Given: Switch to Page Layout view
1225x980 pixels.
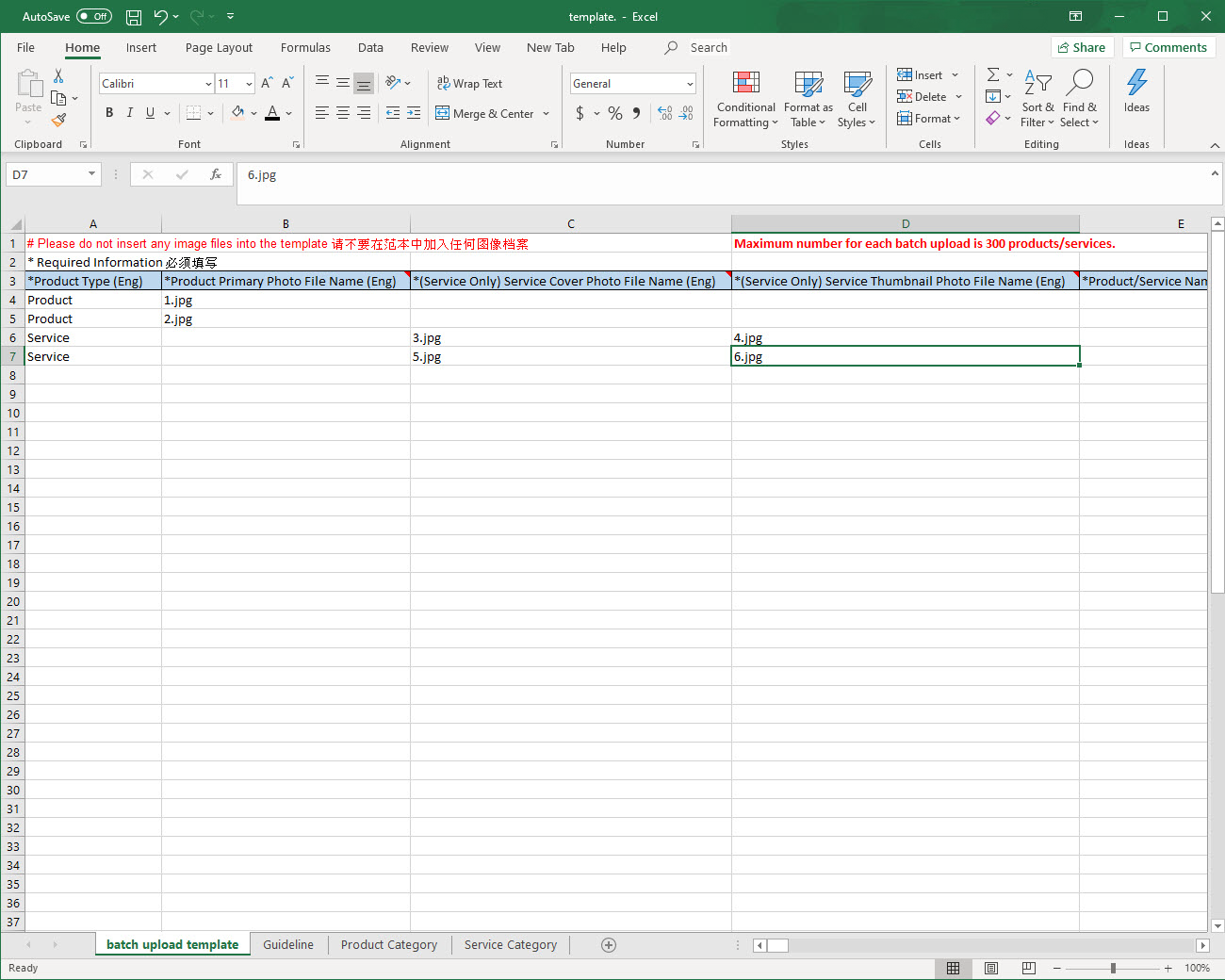Looking at the screenshot, I should tap(990, 968).
